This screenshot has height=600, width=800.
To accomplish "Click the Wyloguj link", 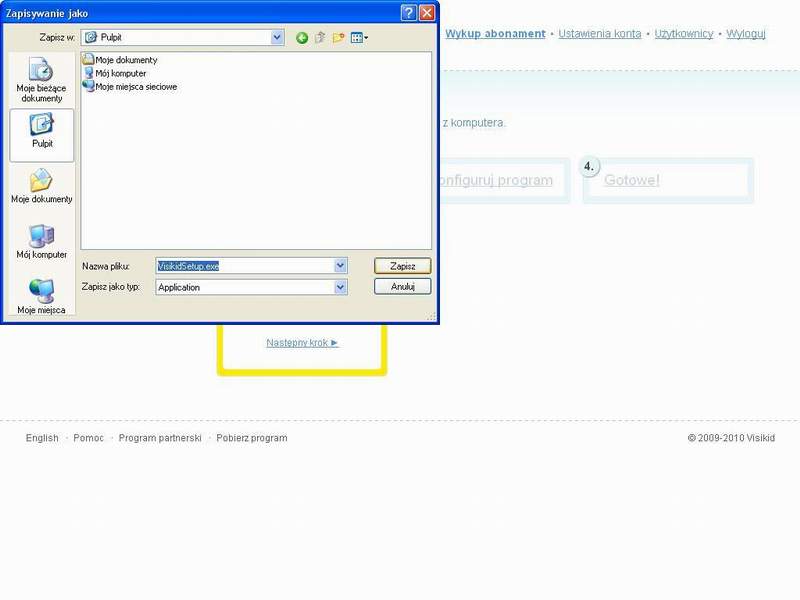I will (x=745, y=34).
